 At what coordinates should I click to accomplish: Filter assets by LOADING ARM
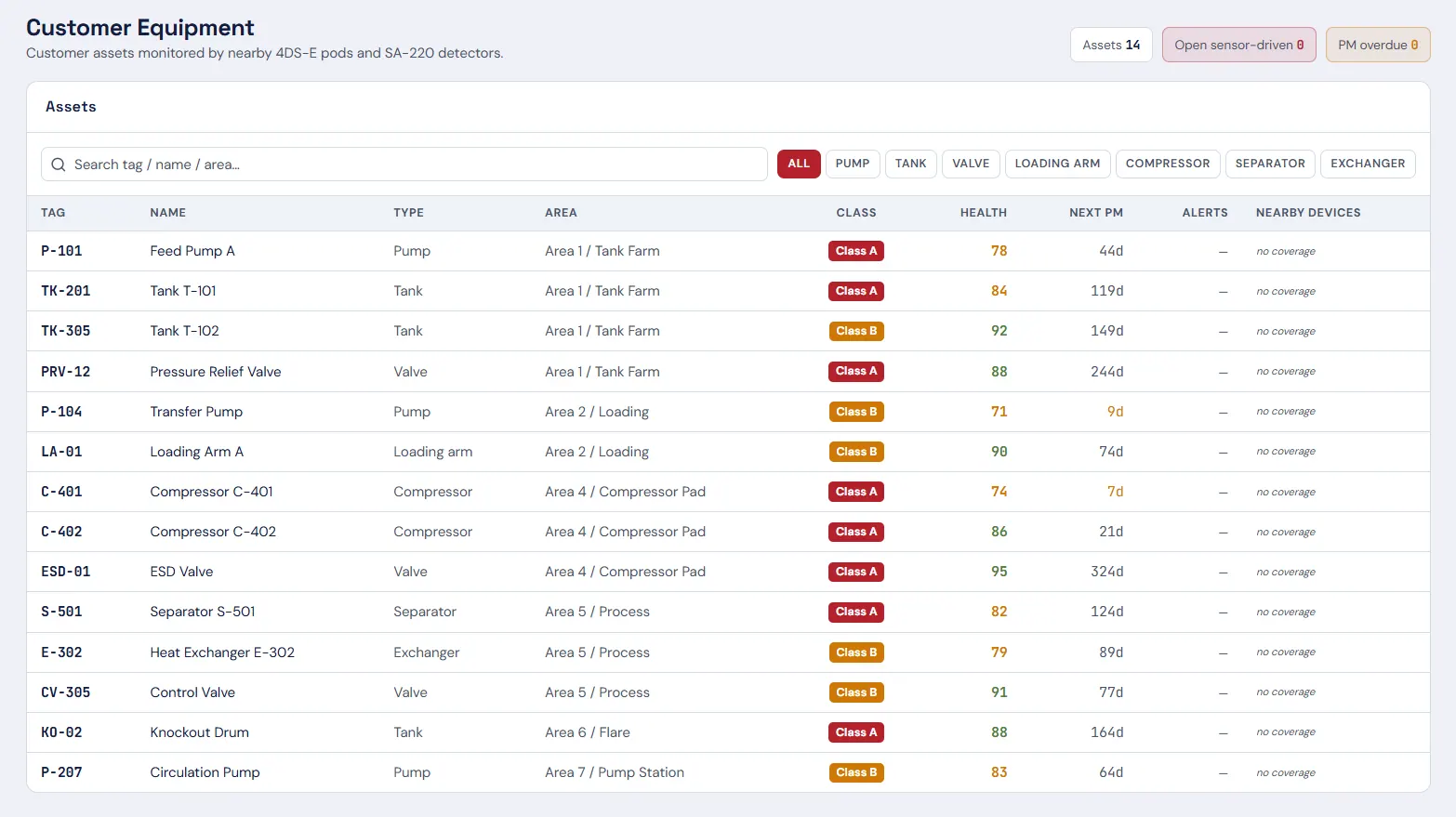tap(1057, 164)
